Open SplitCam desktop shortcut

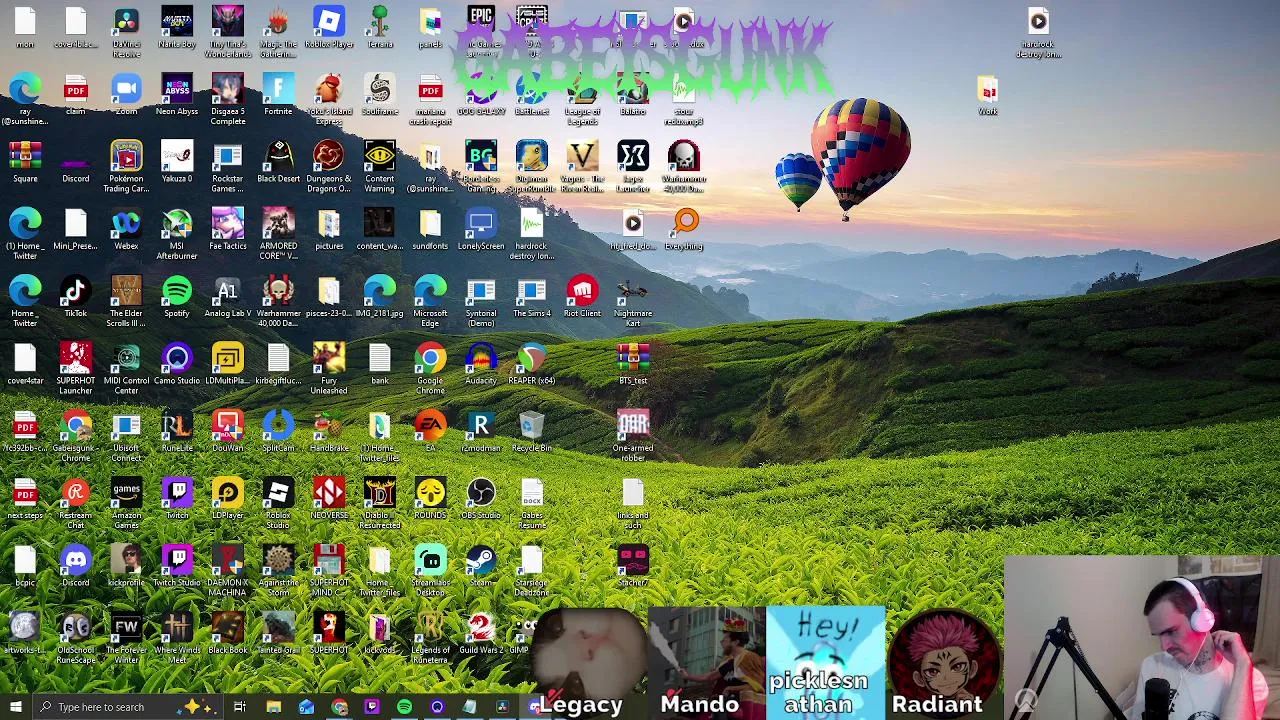[x=278, y=431]
